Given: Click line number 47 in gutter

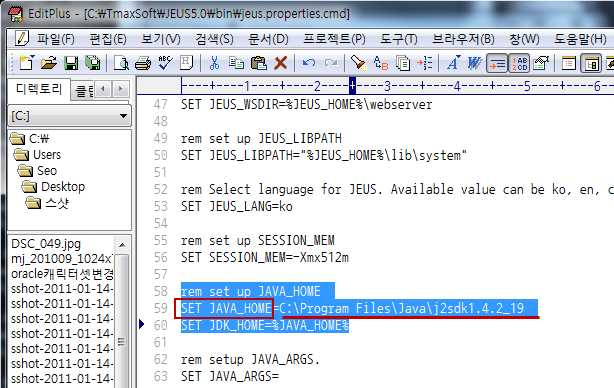Looking at the screenshot, I should [x=160, y=105].
